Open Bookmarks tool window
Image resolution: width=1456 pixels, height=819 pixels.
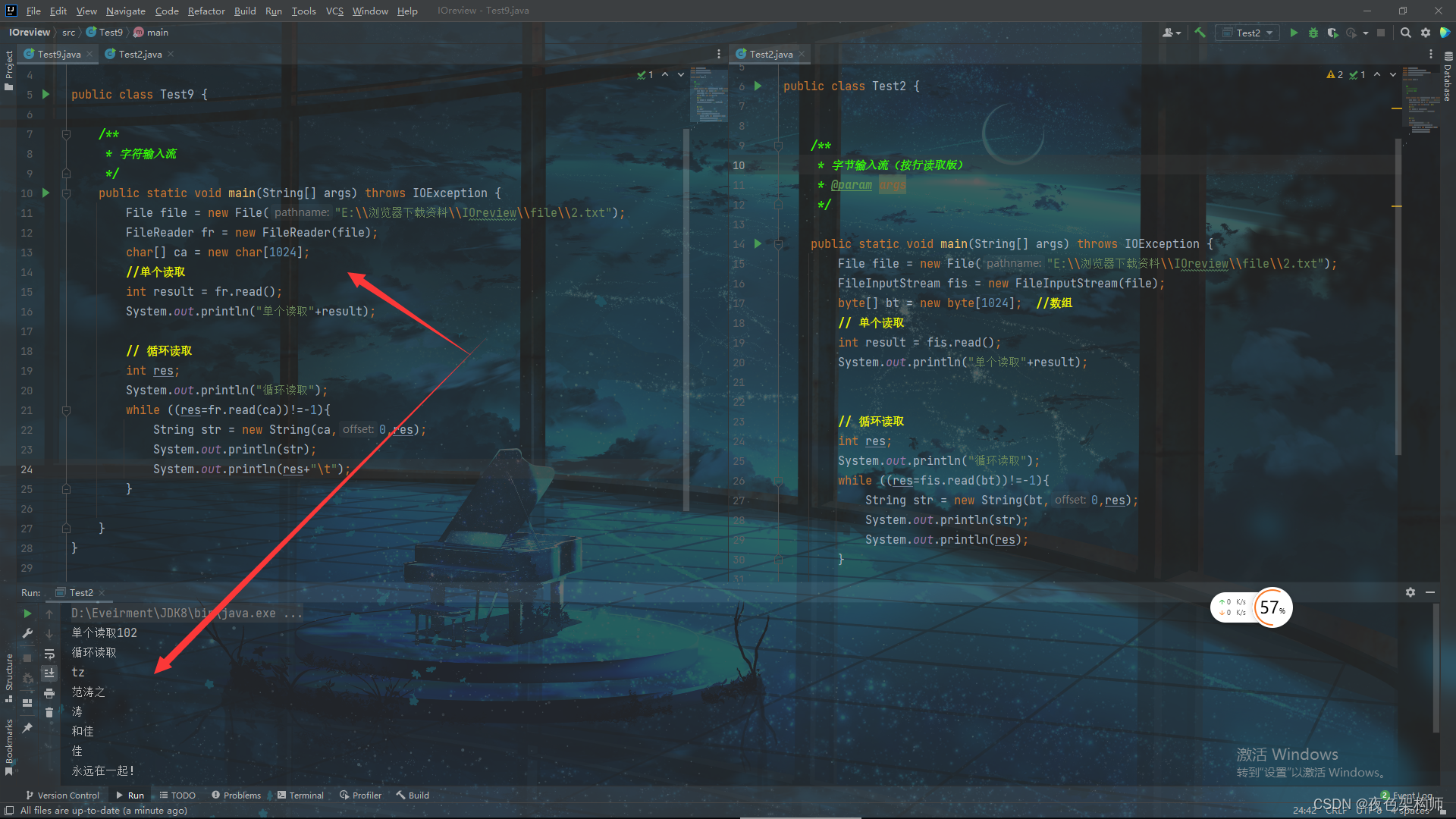click(x=9, y=747)
